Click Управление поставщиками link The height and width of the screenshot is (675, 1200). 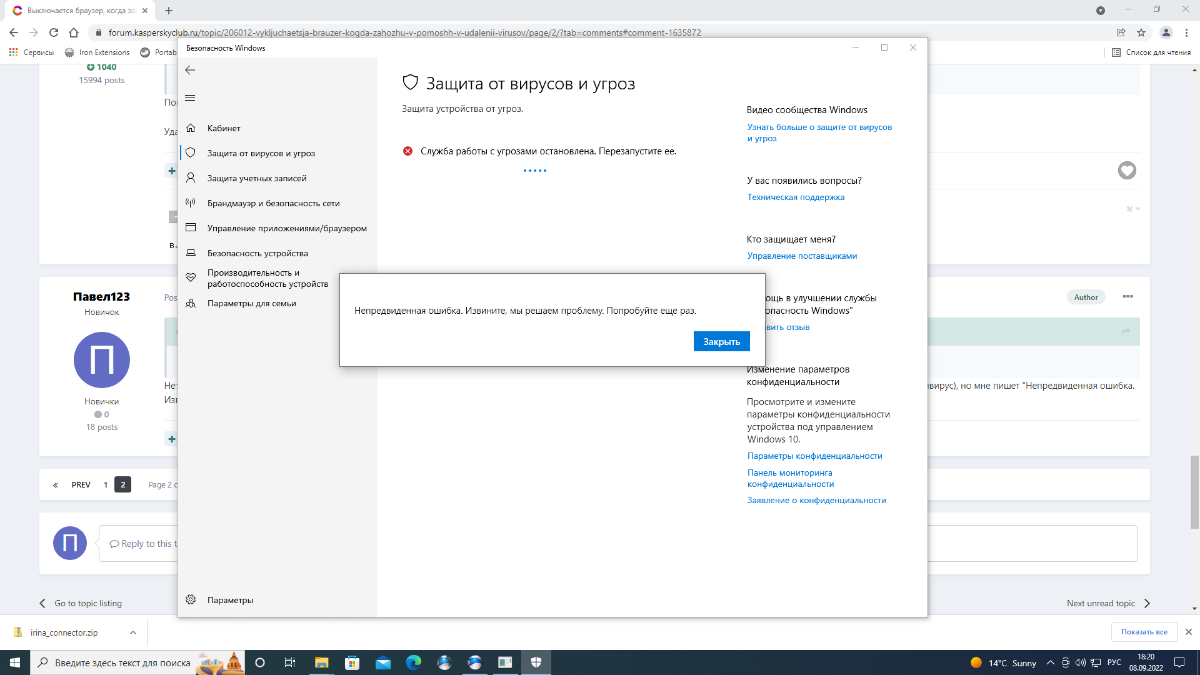pos(801,256)
